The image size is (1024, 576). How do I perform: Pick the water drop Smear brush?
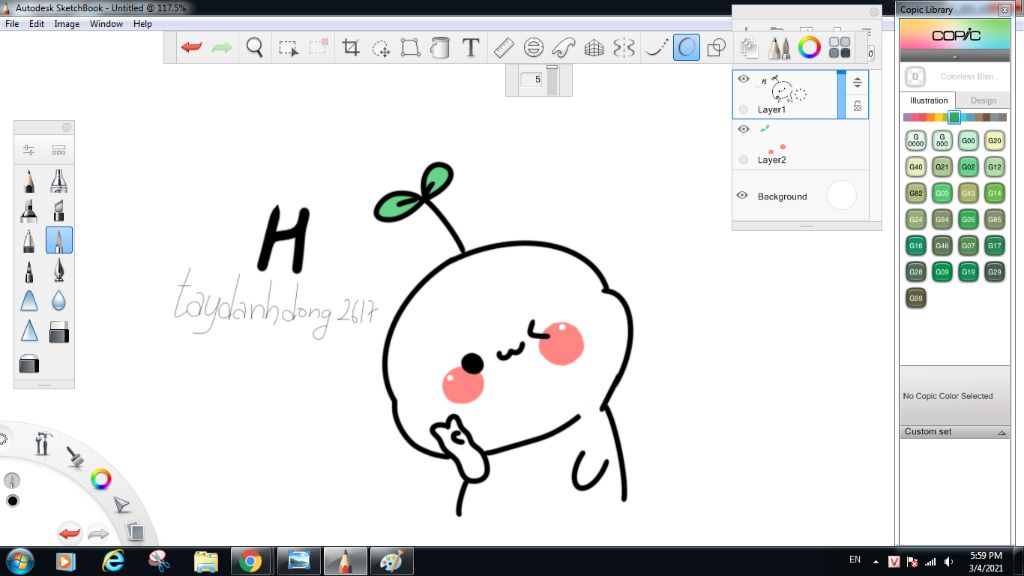coord(59,300)
